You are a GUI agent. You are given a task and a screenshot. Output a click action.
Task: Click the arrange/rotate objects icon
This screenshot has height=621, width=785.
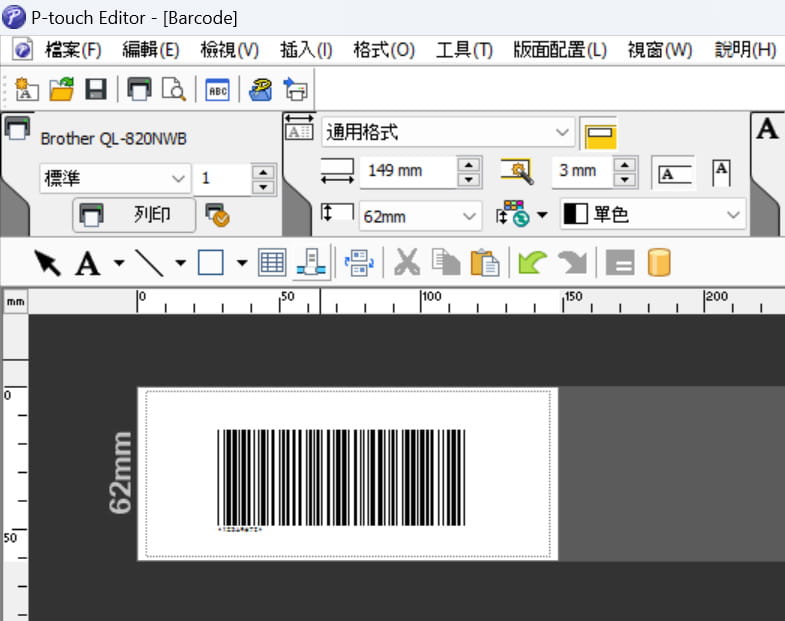point(359,263)
